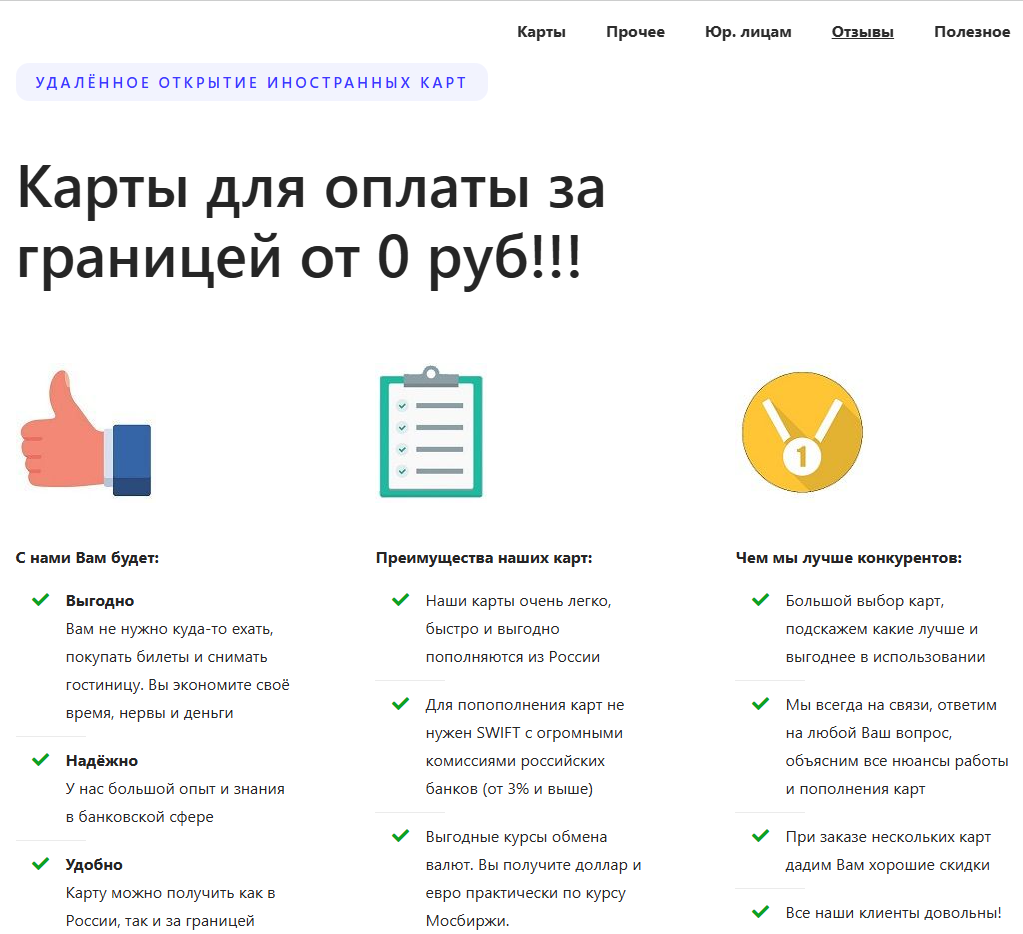Click the checkmark beside Все наши клиенты довольны
This screenshot has height=934, width=1023.
pyautogui.click(x=761, y=911)
